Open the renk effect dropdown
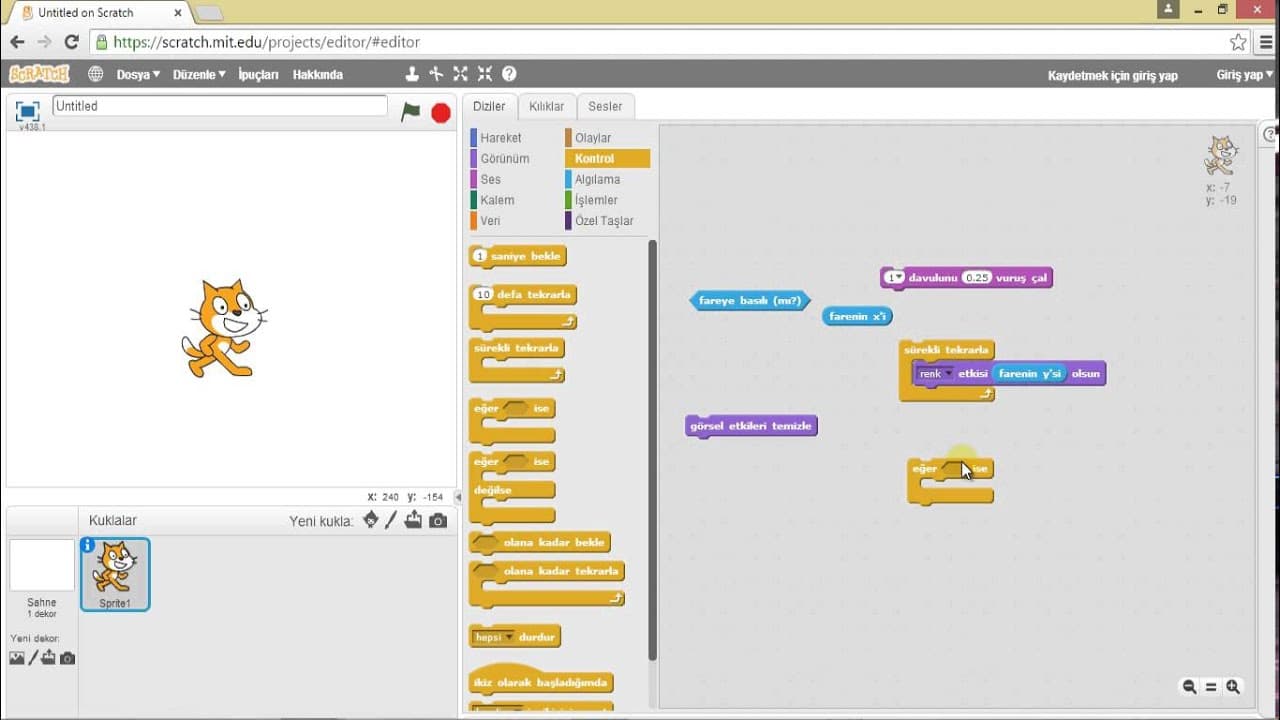 pyautogui.click(x=937, y=374)
